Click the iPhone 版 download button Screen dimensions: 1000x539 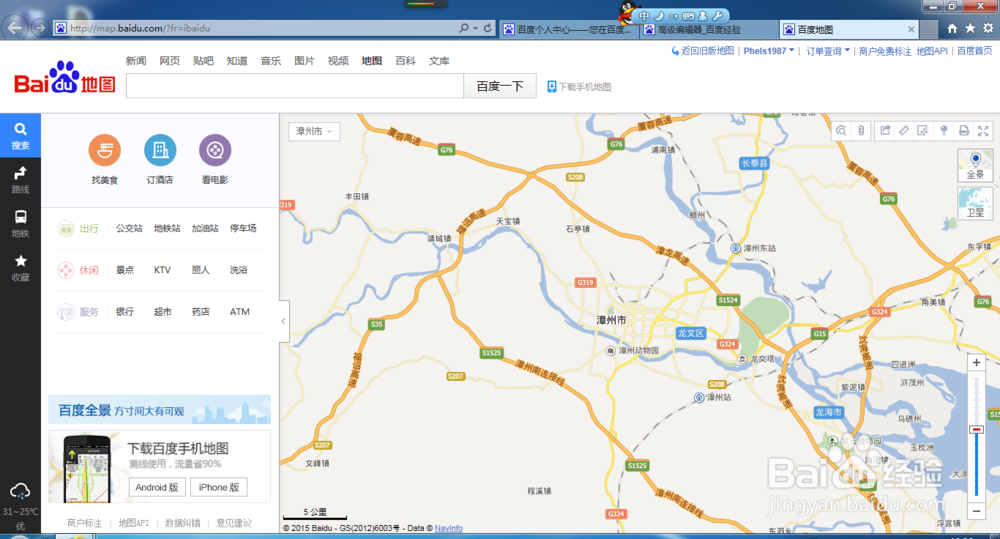(219, 487)
